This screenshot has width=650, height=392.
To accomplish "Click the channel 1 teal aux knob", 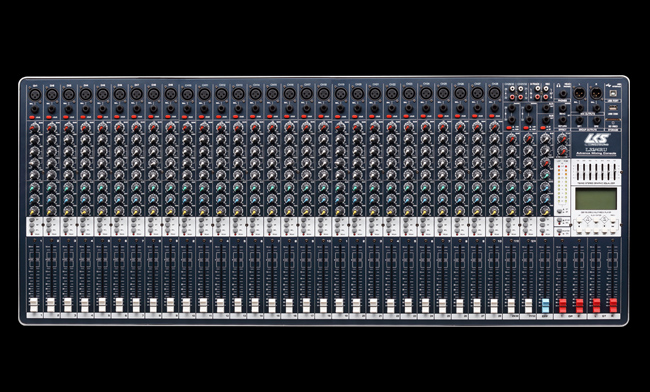I will click(x=34, y=188).
